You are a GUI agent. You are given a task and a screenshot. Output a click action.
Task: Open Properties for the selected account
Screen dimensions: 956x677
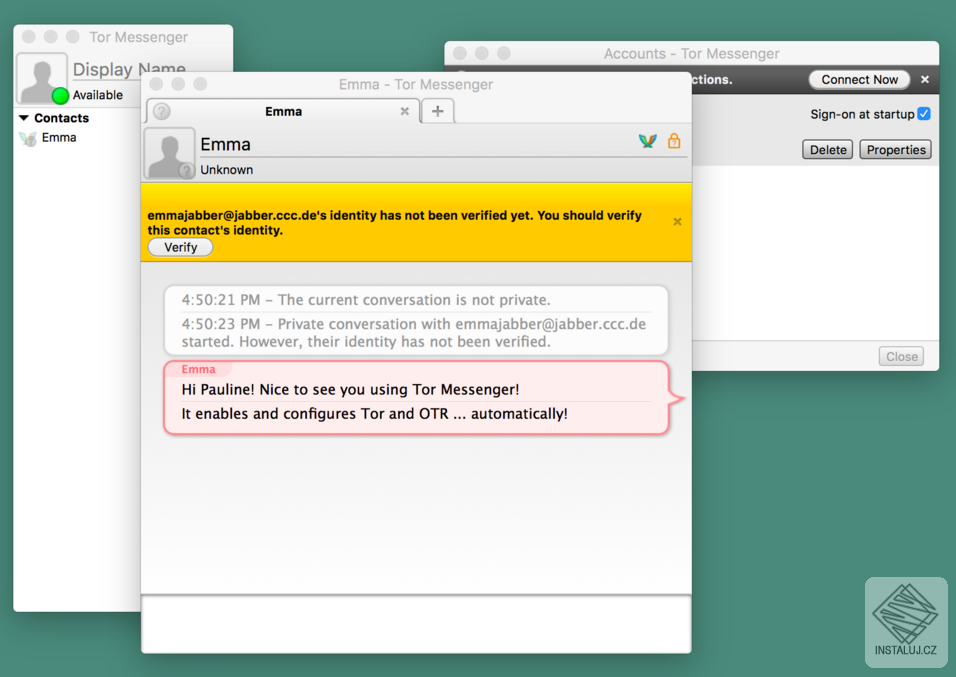coord(894,149)
